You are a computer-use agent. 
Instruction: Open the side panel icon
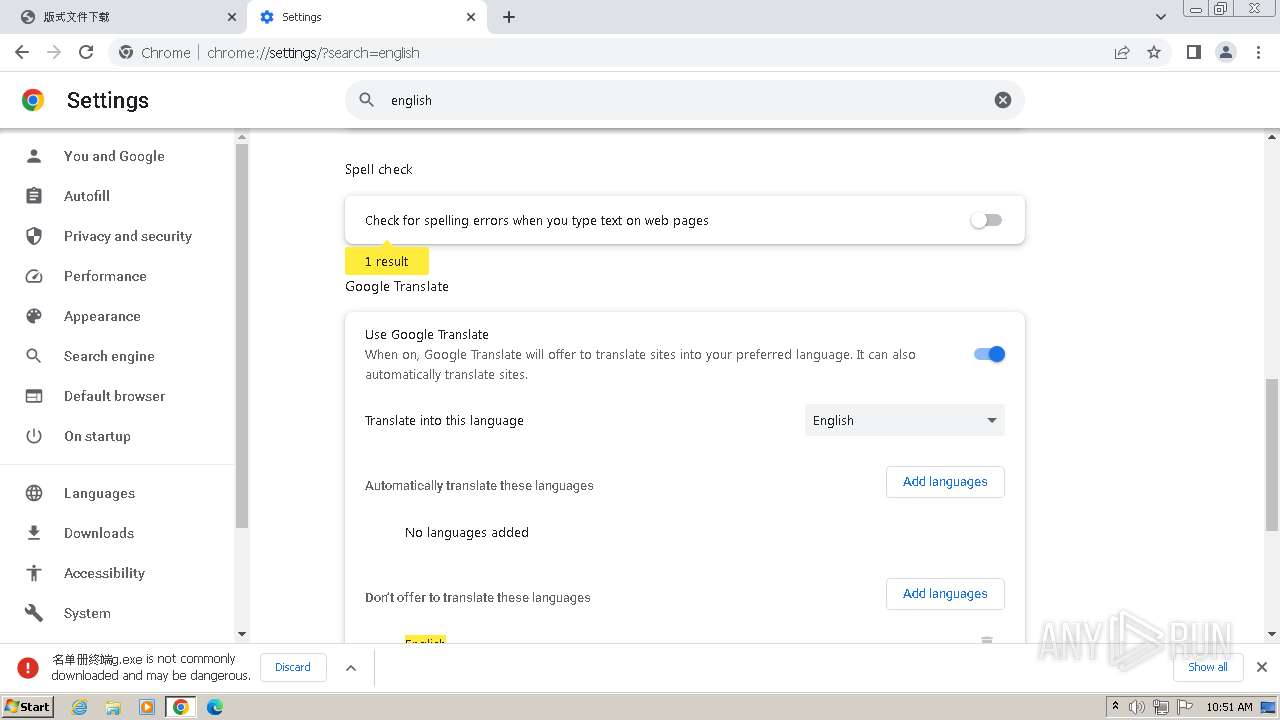[x=1193, y=52]
